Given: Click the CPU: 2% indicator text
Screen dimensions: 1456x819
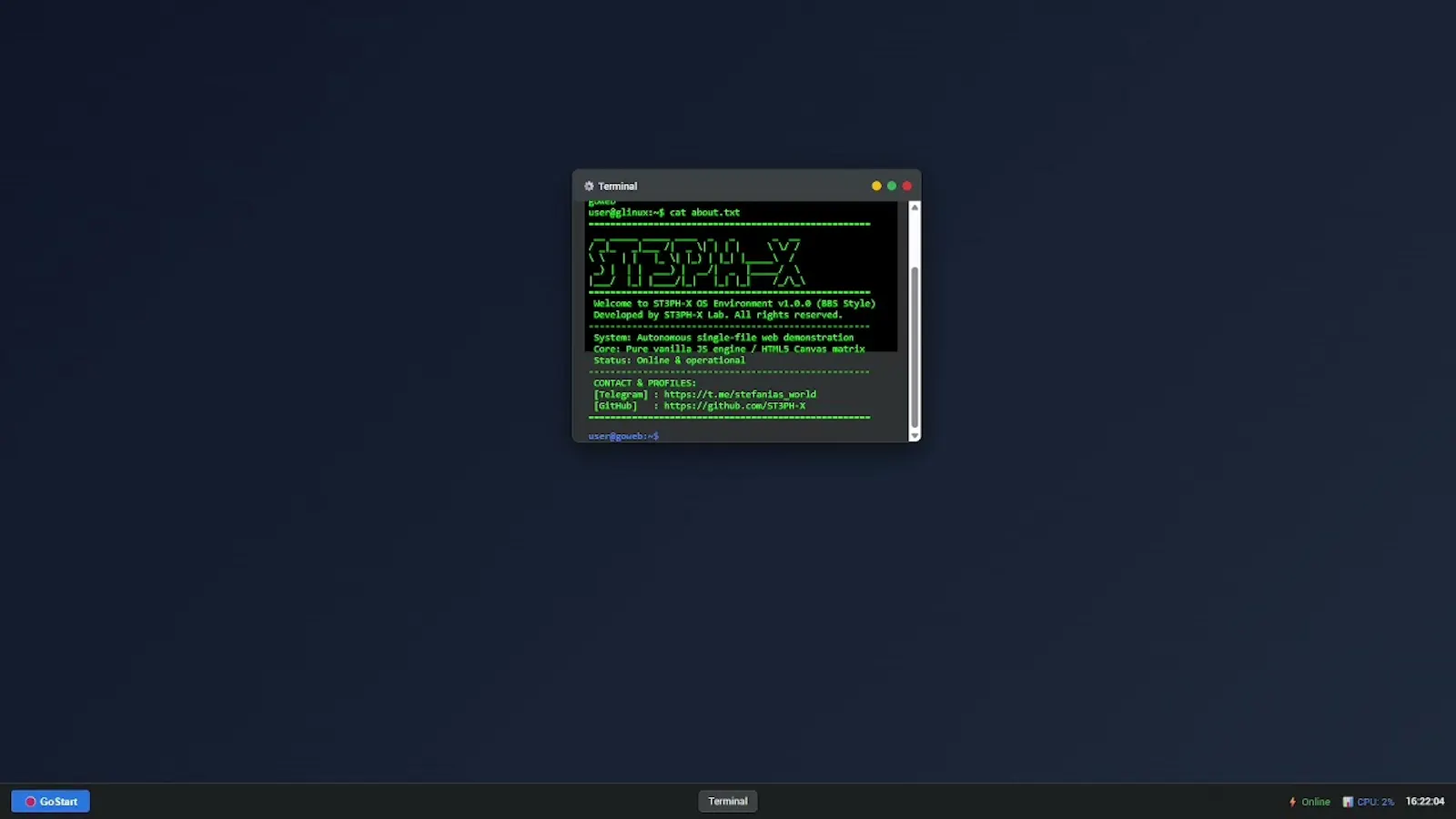Looking at the screenshot, I should coord(1375,802).
